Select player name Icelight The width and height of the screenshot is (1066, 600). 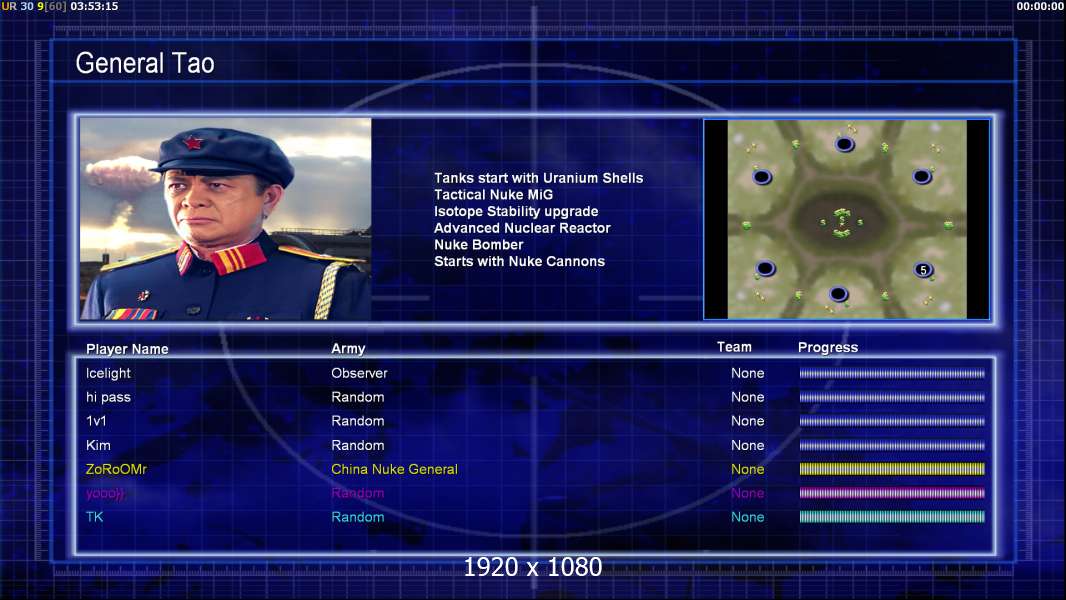click(x=108, y=373)
